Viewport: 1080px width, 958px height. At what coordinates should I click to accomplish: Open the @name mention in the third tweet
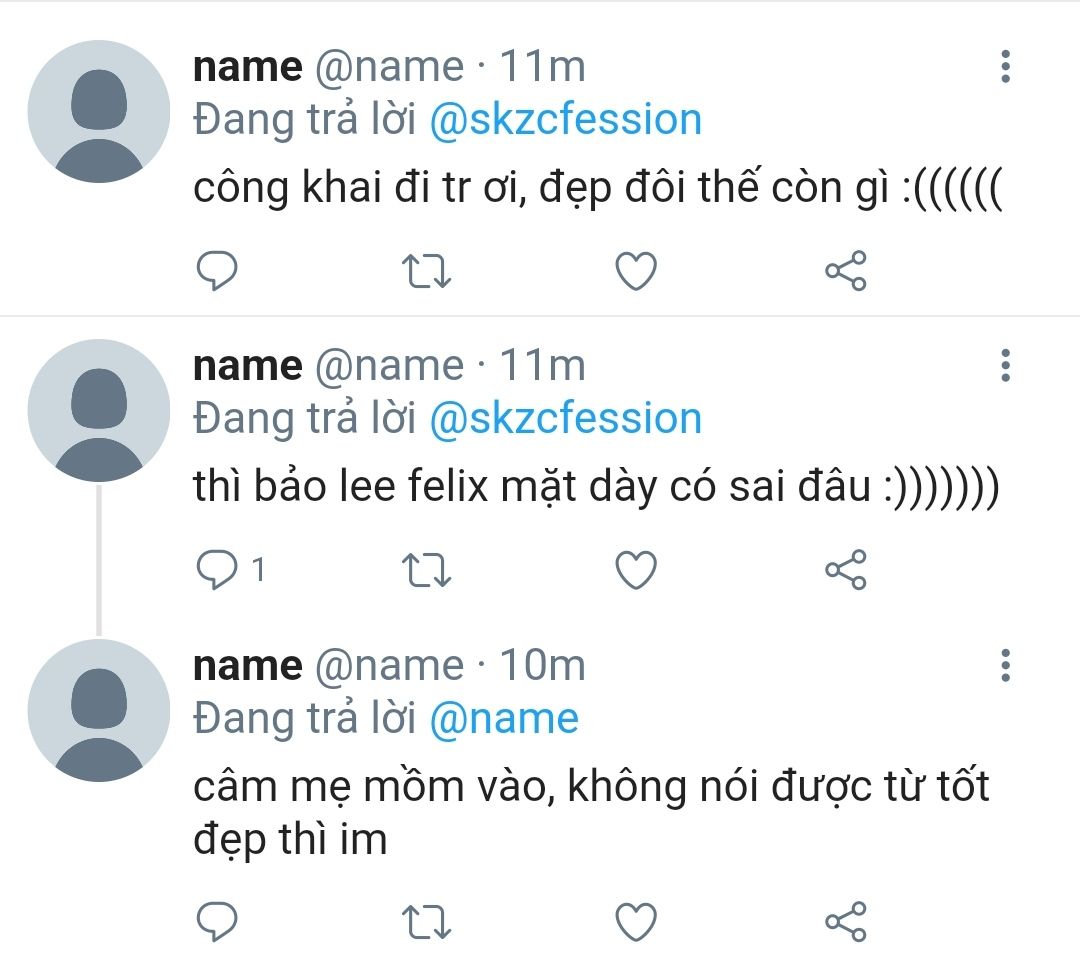[x=504, y=719]
